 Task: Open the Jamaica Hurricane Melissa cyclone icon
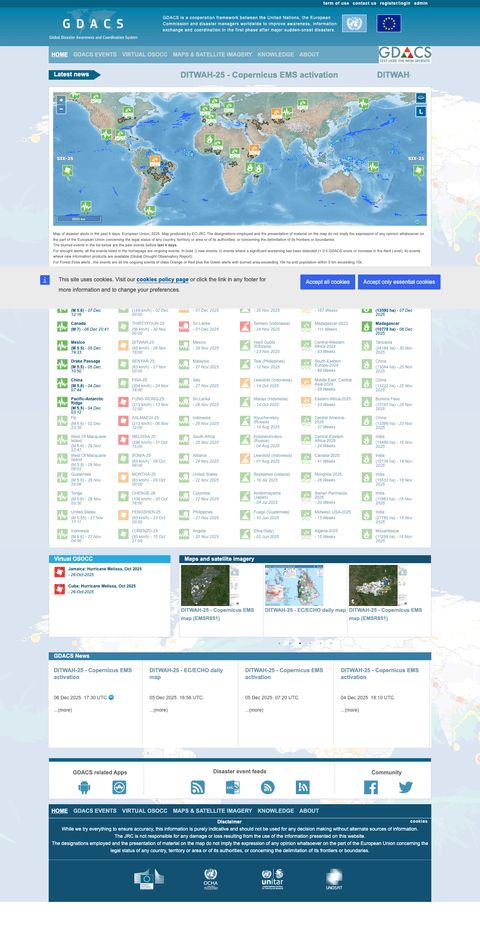59,572
